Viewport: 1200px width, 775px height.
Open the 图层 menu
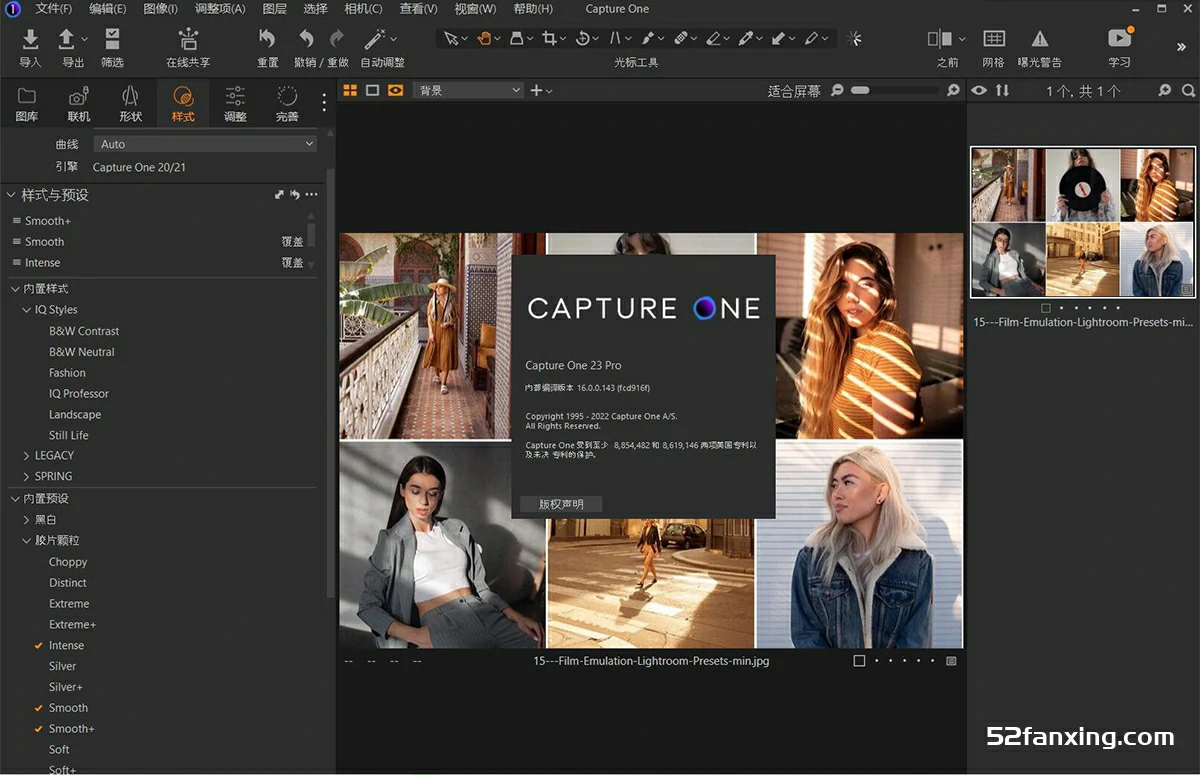pyautogui.click(x=274, y=9)
